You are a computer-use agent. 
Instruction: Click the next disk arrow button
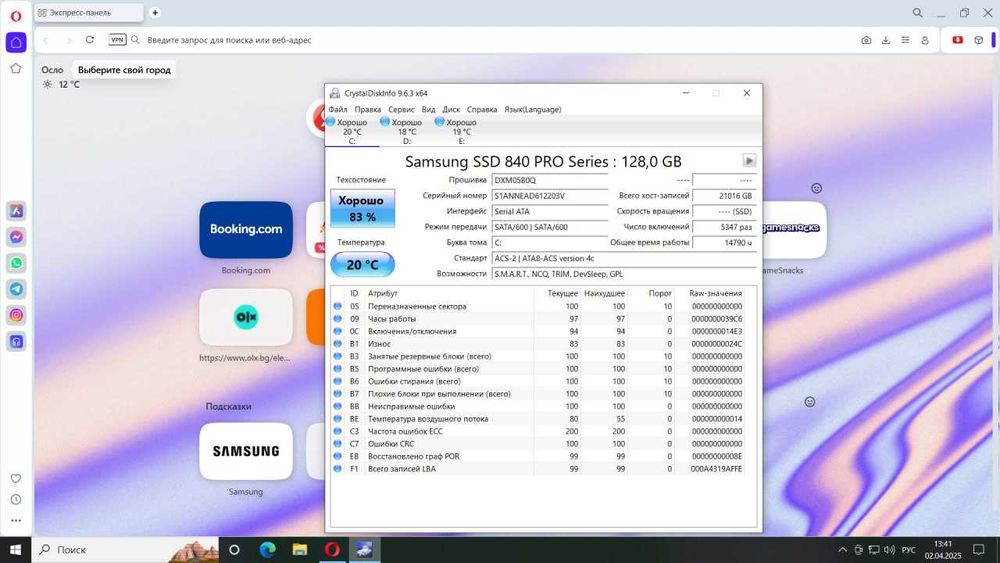coord(749,161)
